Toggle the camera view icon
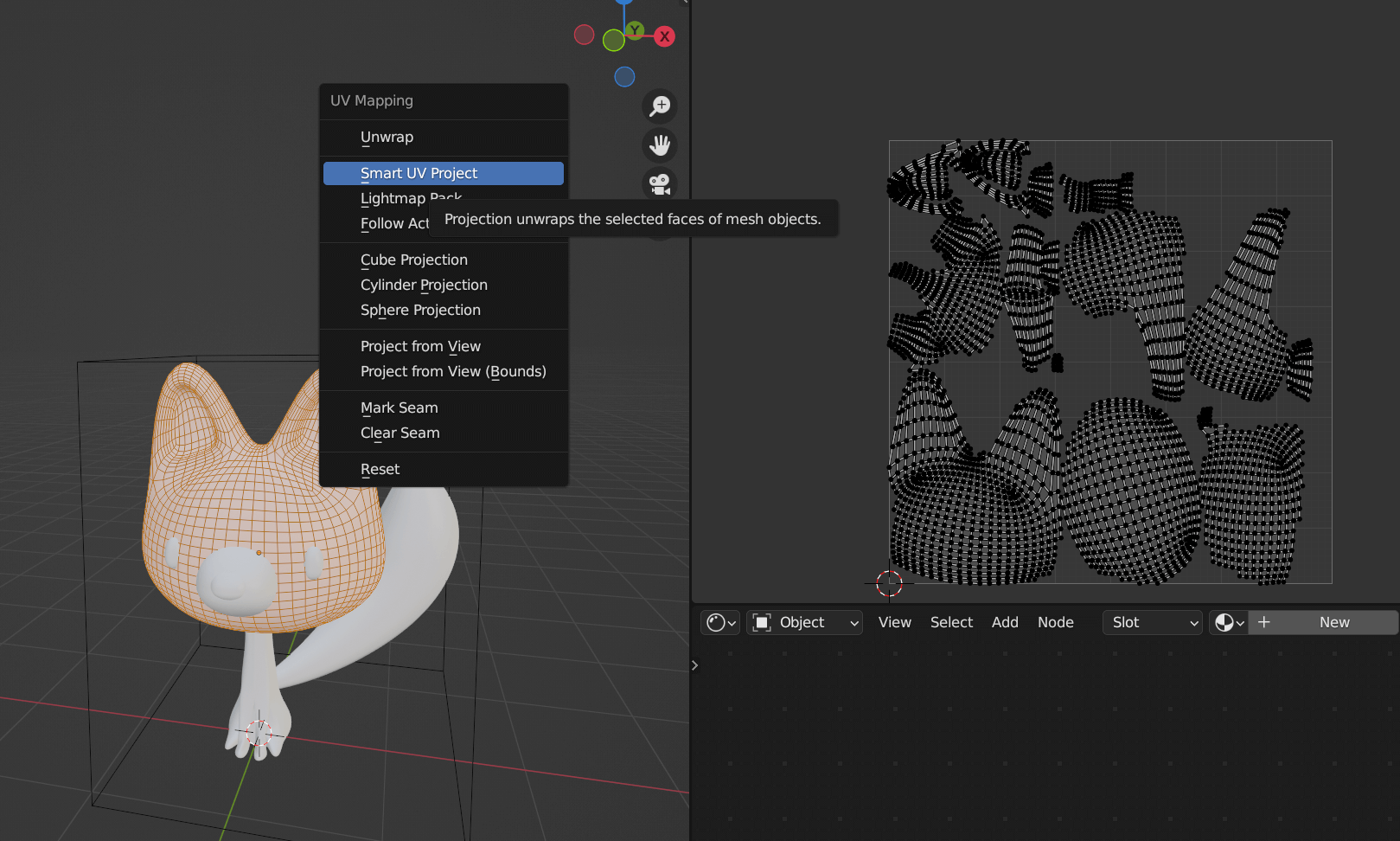The height and width of the screenshot is (841, 1400). [x=660, y=183]
